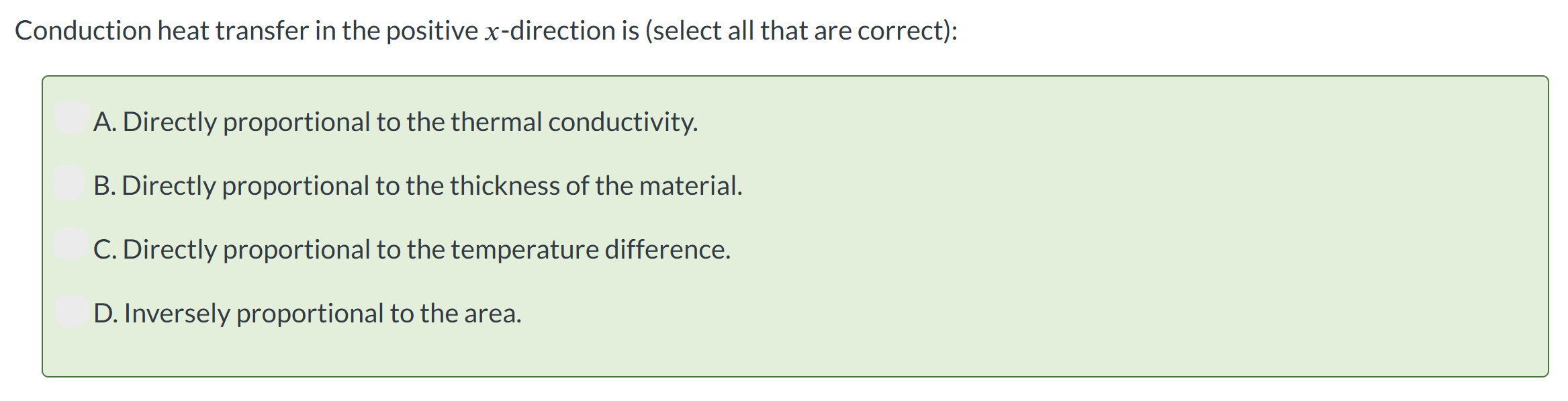Click the words 'temperature difference' in option C
This screenshot has height=401, width=1568.
coord(590,250)
